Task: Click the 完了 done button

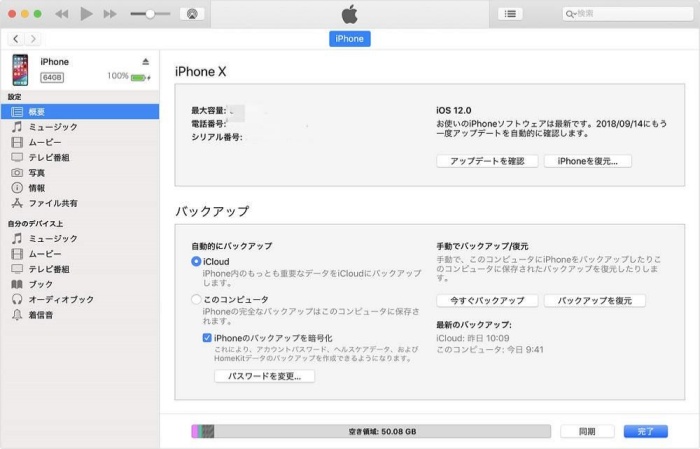Action: (646, 431)
